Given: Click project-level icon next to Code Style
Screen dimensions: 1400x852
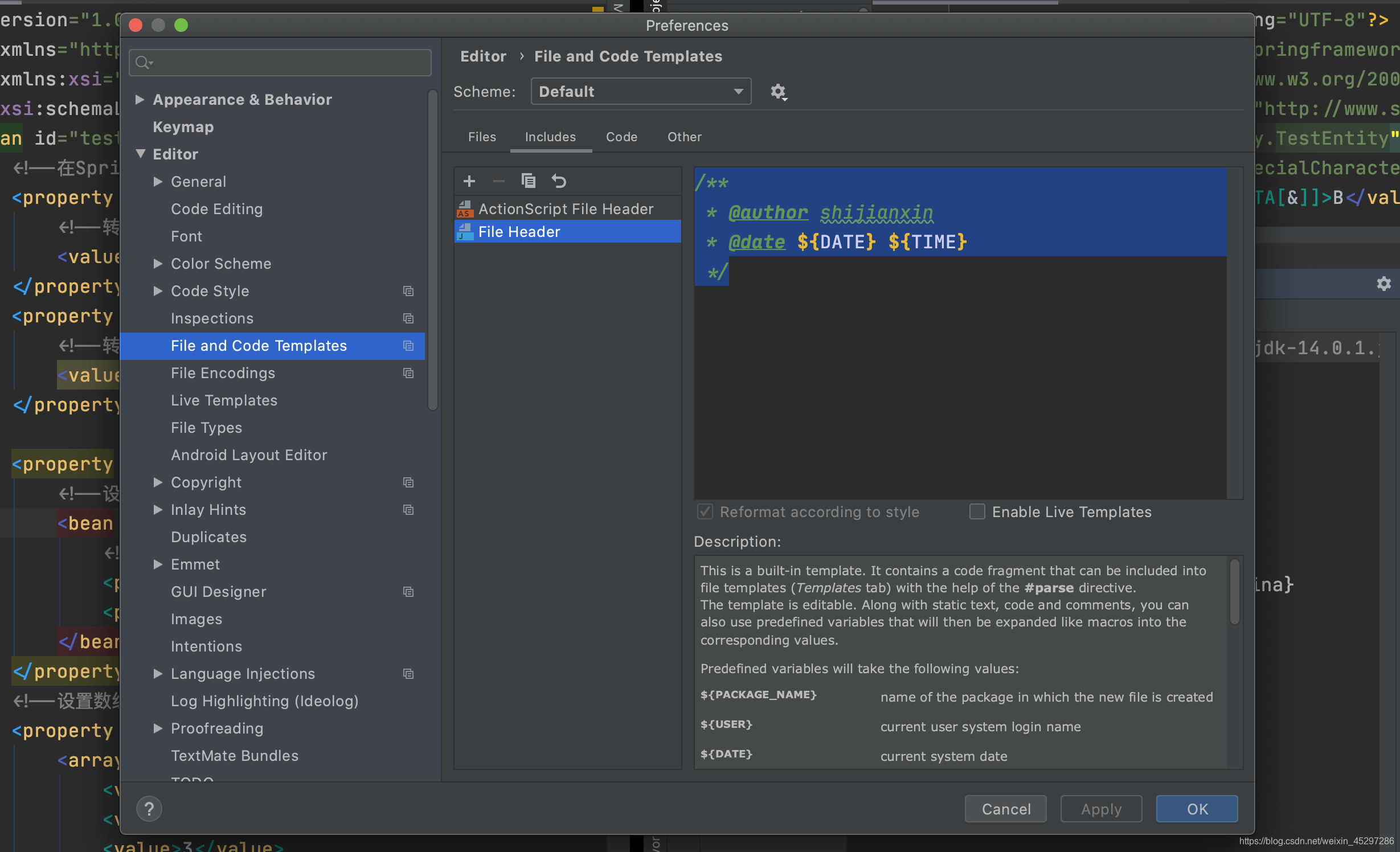Looking at the screenshot, I should click(x=408, y=291).
